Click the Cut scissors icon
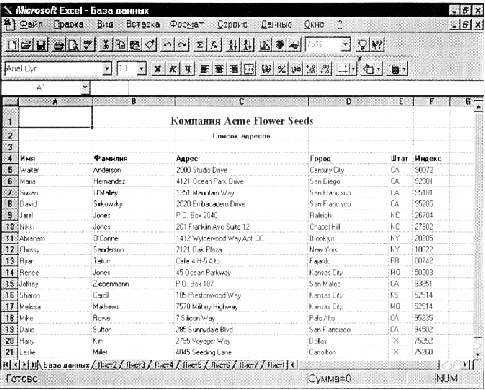485x390 pixels. [107, 45]
